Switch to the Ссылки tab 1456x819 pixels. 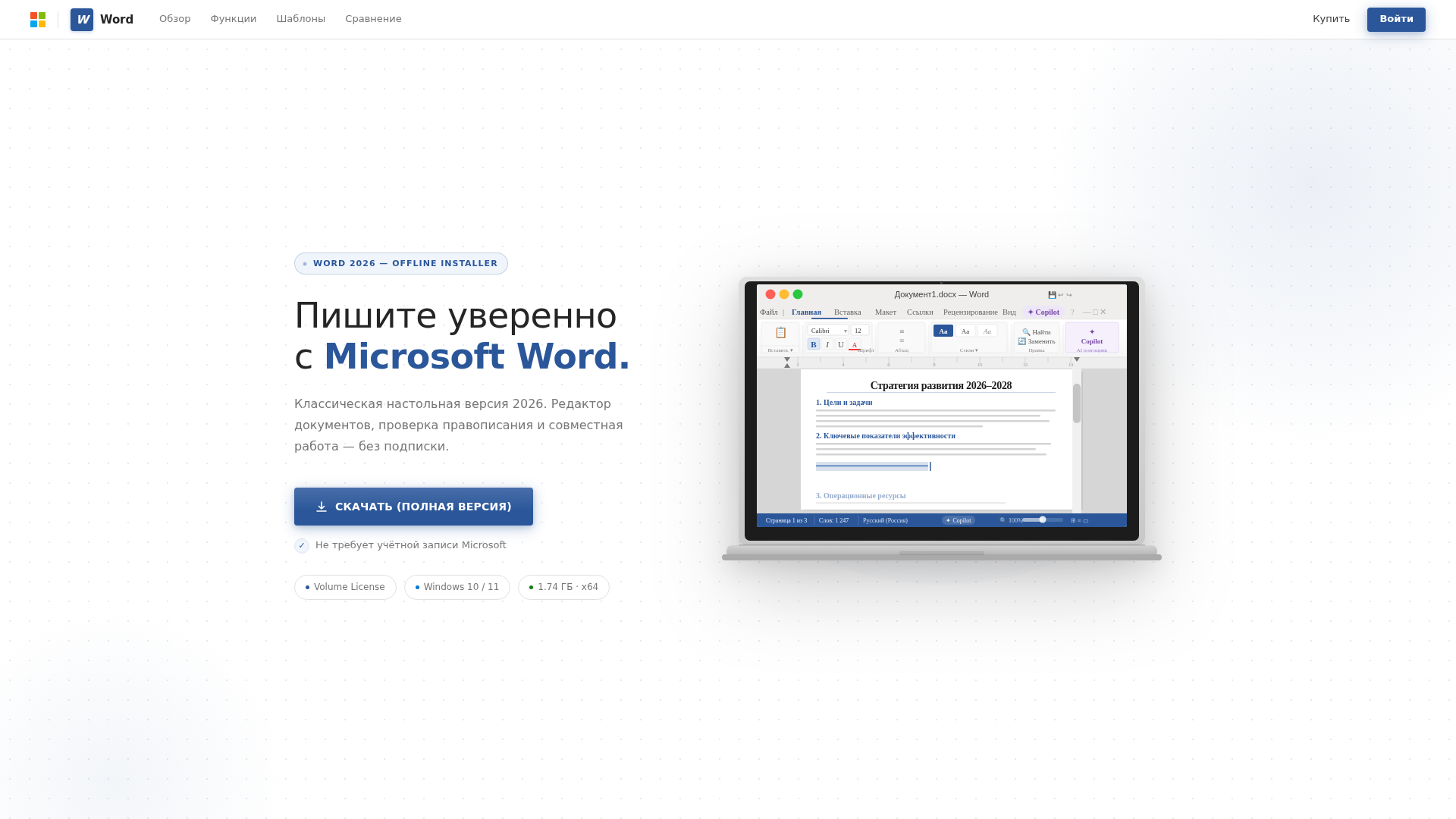pos(920,312)
